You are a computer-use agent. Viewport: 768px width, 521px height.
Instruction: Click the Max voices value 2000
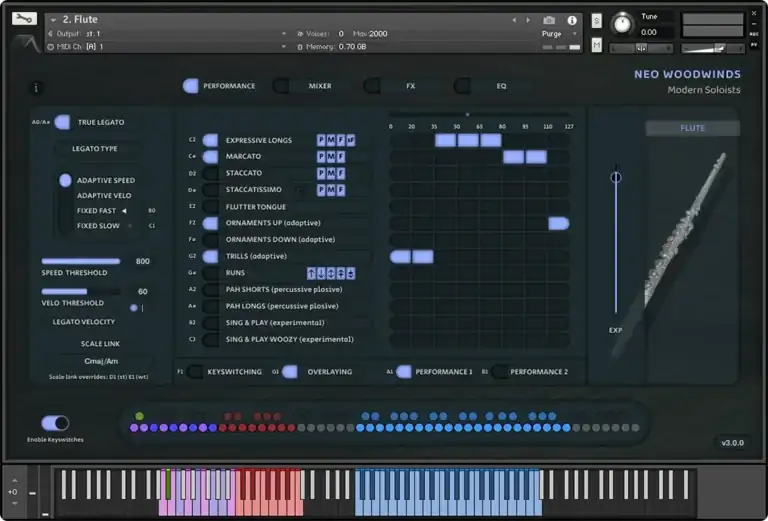point(378,34)
